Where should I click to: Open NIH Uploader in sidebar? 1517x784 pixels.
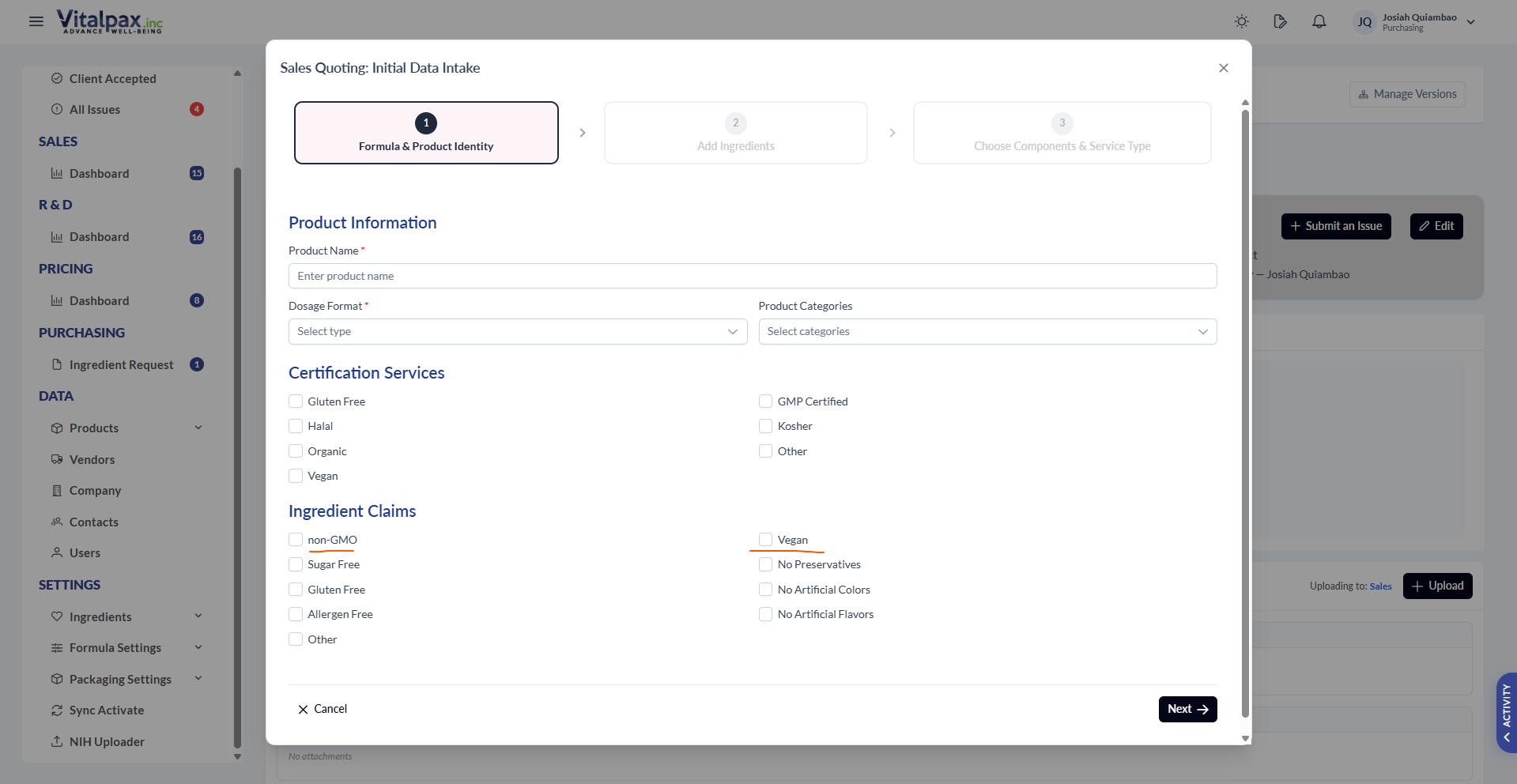pyautogui.click(x=107, y=741)
